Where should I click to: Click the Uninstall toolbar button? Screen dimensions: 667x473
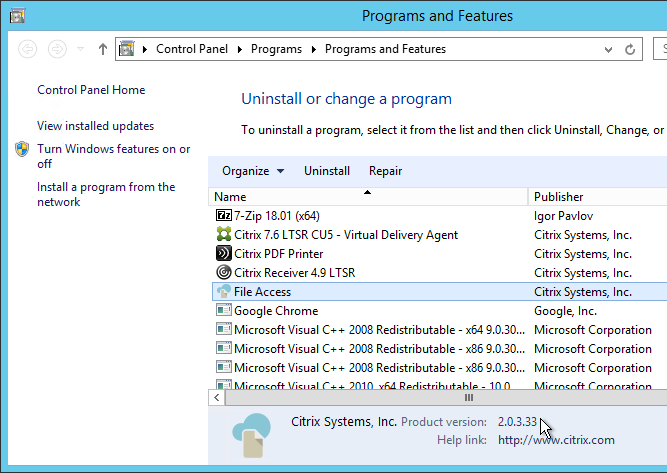pyautogui.click(x=327, y=171)
